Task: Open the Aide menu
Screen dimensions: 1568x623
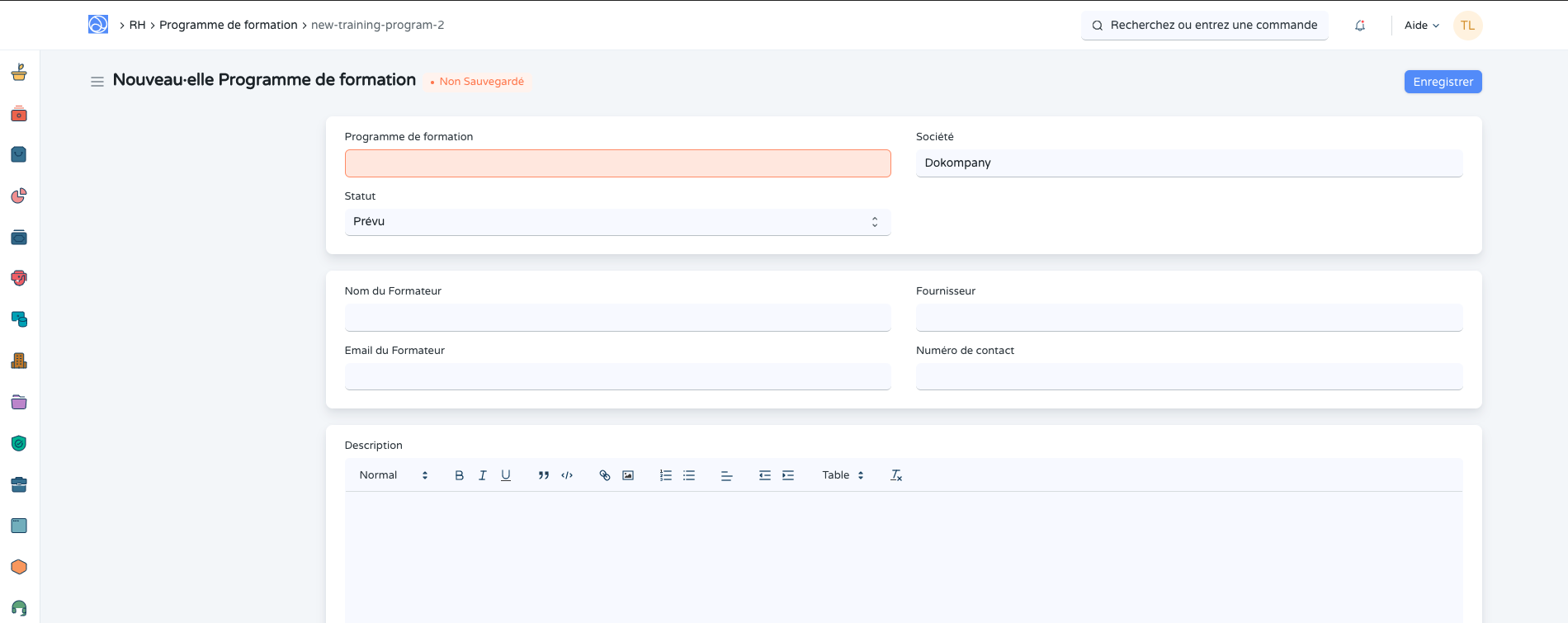Action: 1421,26
